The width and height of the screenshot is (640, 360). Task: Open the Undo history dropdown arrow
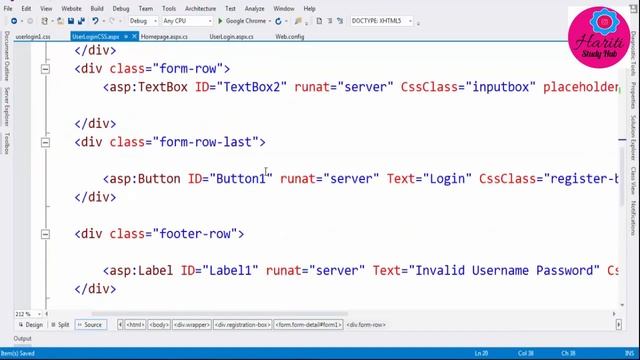tap(104, 21)
